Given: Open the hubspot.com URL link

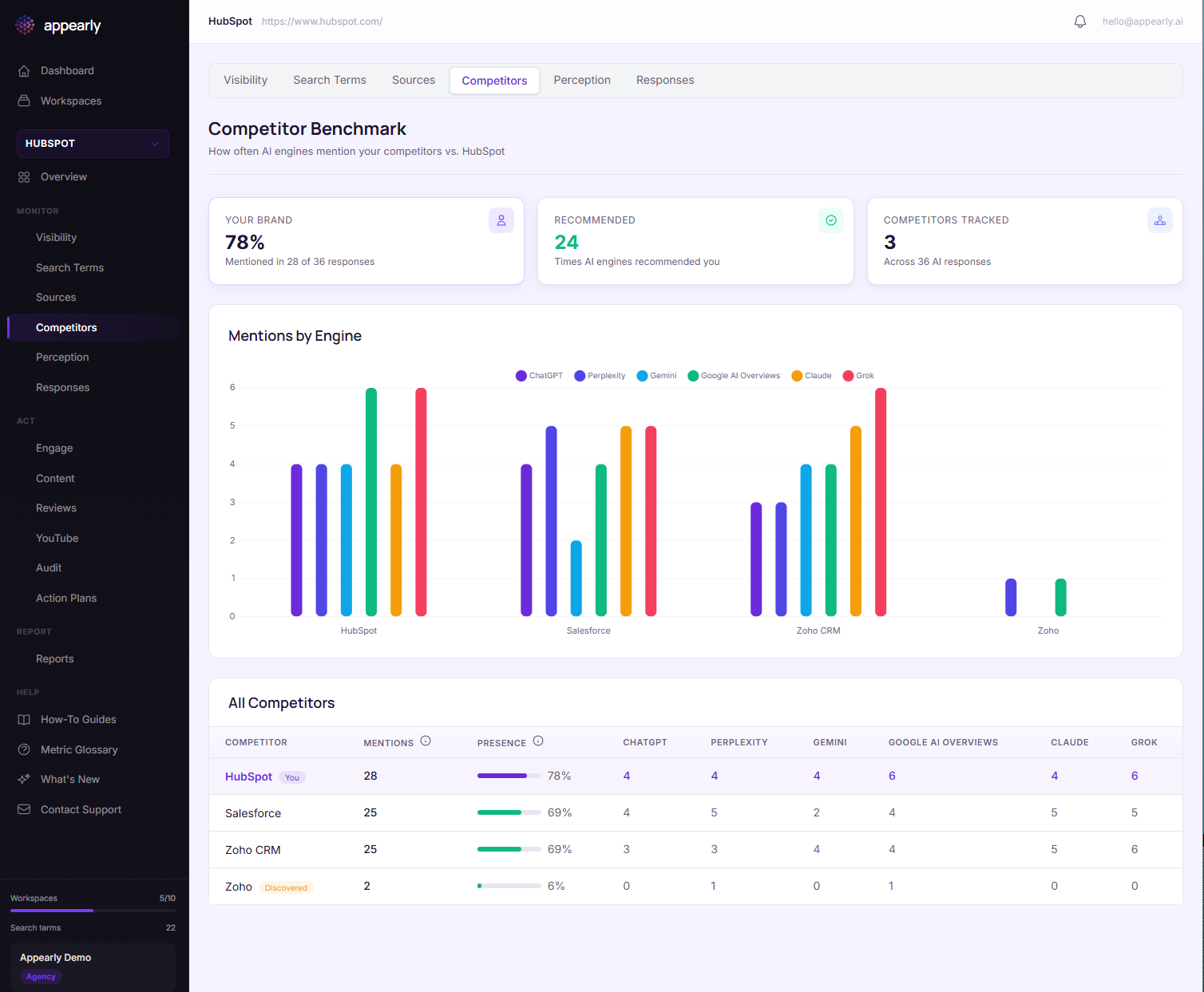Looking at the screenshot, I should 322,22.
